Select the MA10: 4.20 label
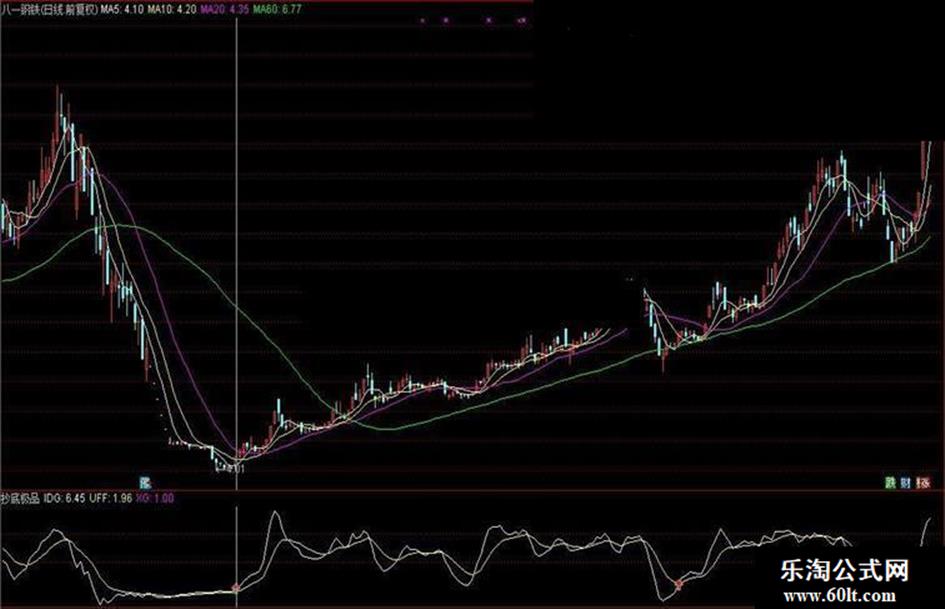Image resolution: width=945 pixels, height=609 pixels. click(x=172, y=10)
